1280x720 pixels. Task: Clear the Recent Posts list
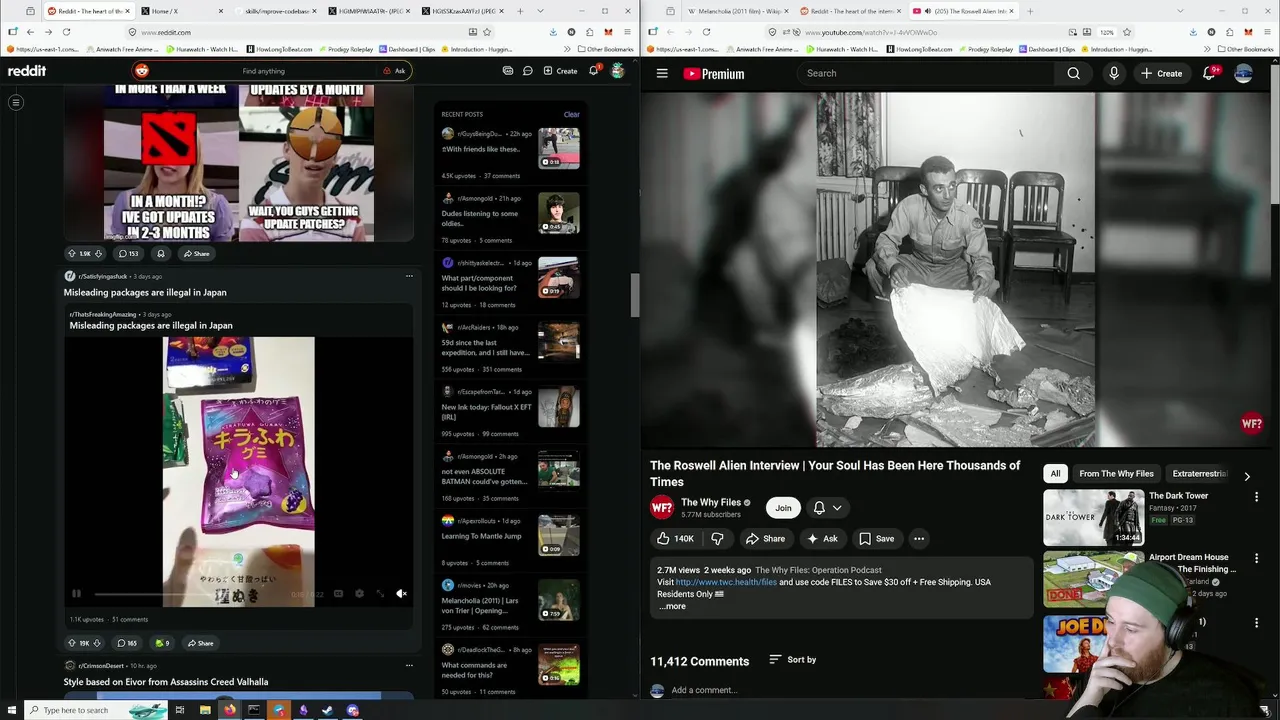tap(571, 114)
